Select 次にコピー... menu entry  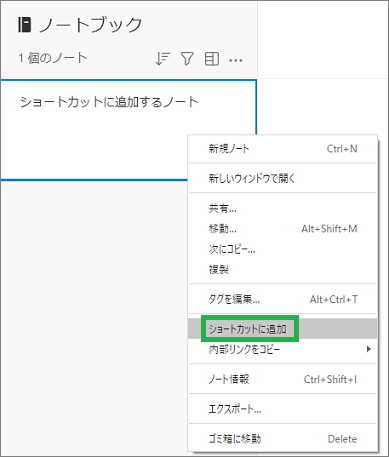283,249
